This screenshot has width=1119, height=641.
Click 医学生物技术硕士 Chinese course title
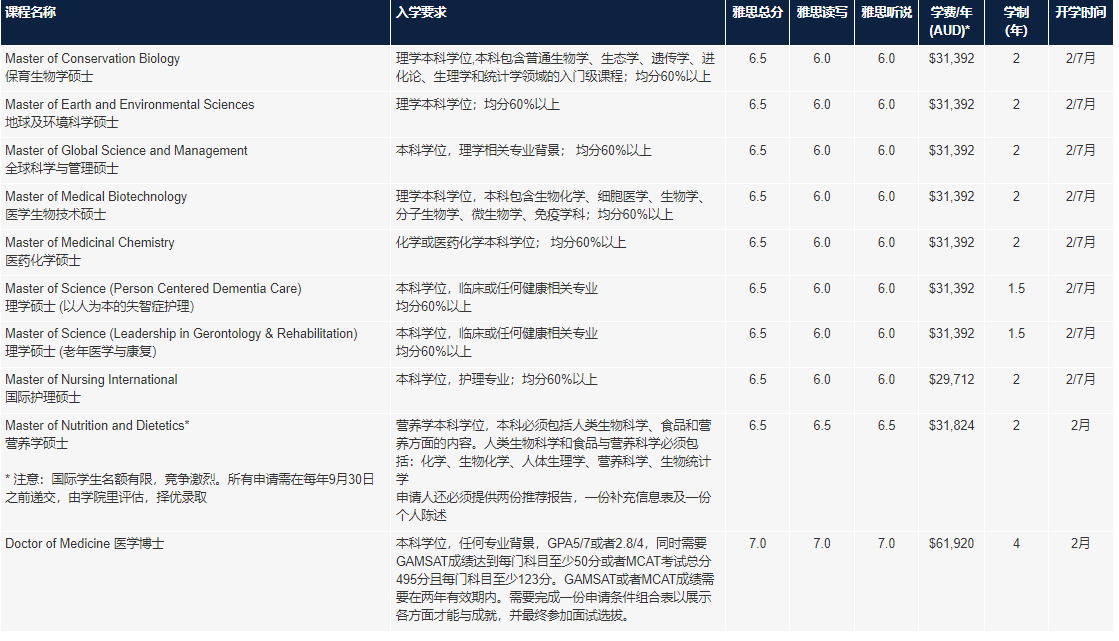pyautogui.click(x=56, y=214)
